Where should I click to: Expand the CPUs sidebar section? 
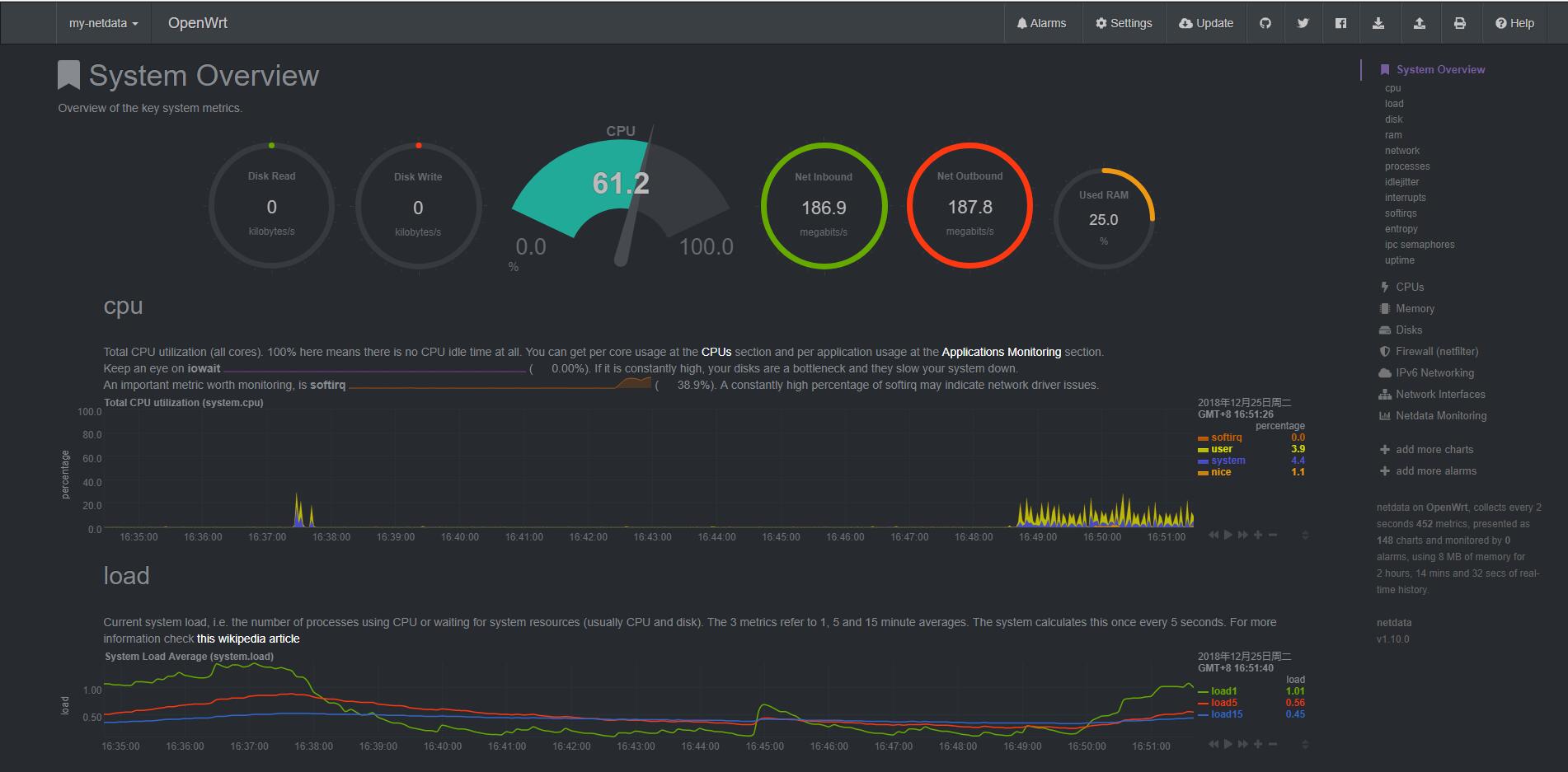[1410, 287]
